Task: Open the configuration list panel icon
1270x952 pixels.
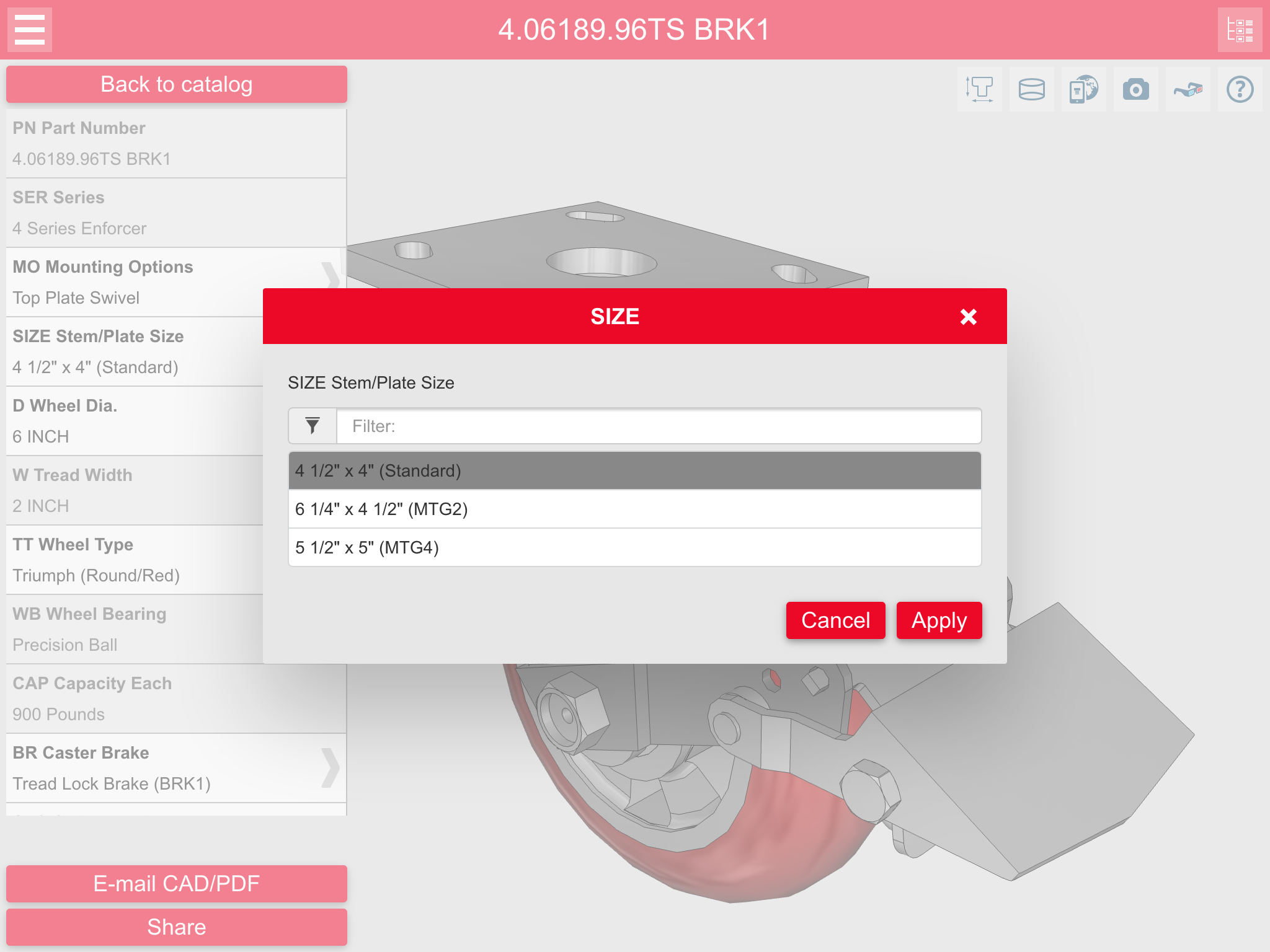Action: click(x=1240, y=30)
